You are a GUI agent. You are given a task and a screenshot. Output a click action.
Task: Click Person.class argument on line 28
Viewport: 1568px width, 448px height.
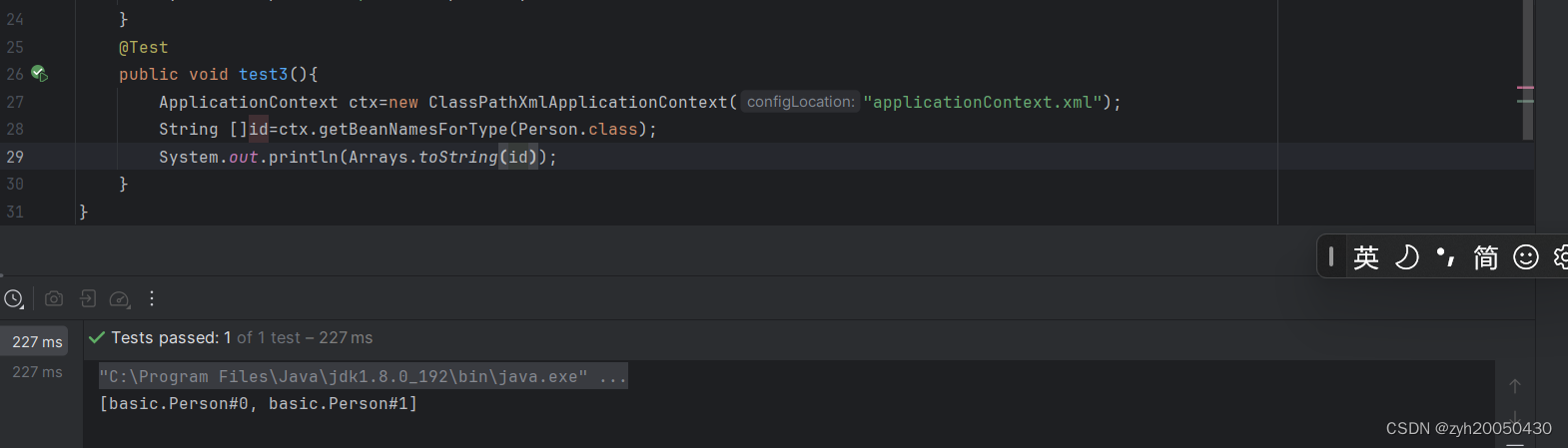click(x=578, y=129)
